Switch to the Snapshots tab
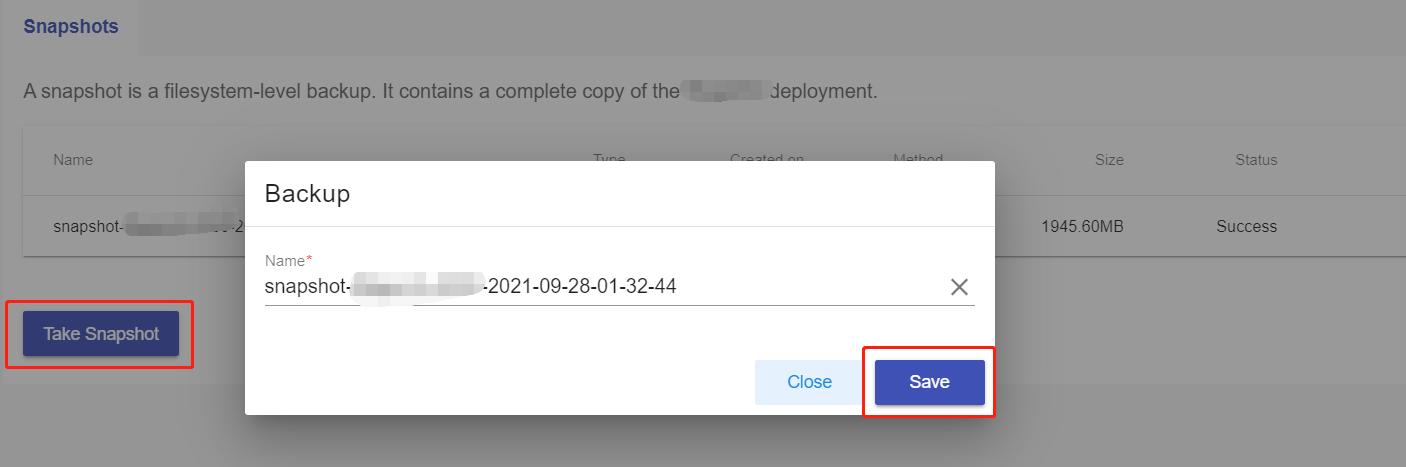 click(71, 27)
